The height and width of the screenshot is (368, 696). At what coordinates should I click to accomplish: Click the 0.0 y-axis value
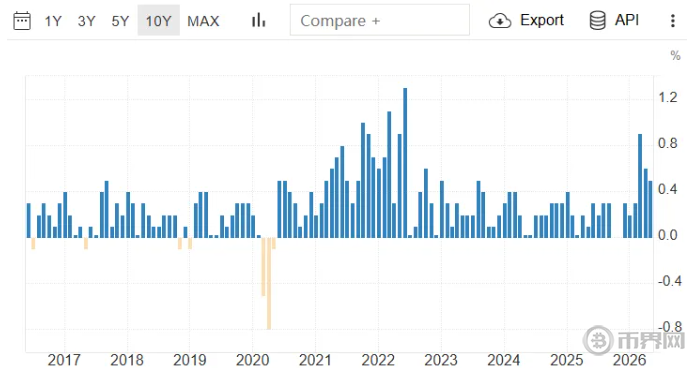coord(668,235)
